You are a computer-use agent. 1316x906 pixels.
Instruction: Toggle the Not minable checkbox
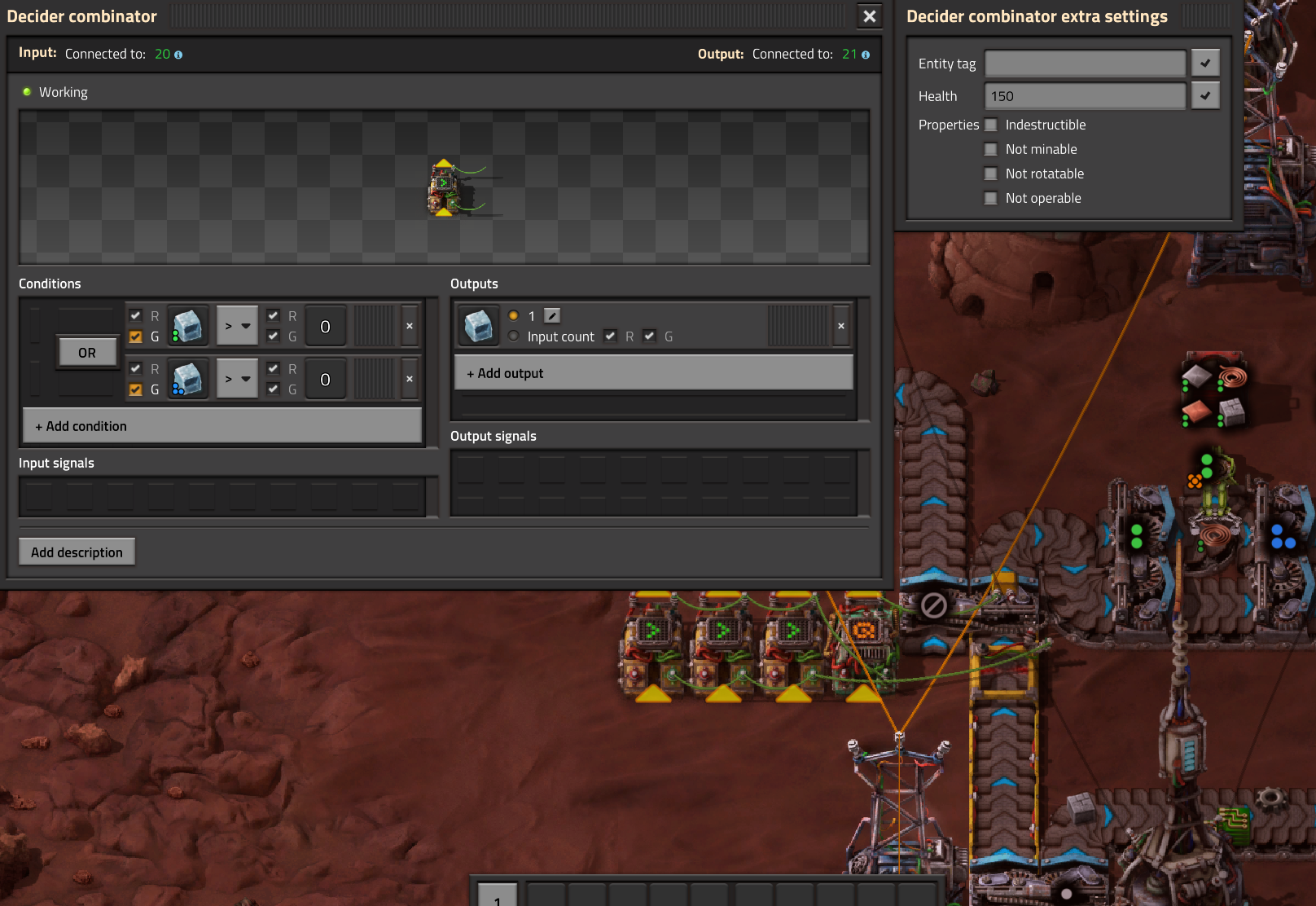click(991, 149)
